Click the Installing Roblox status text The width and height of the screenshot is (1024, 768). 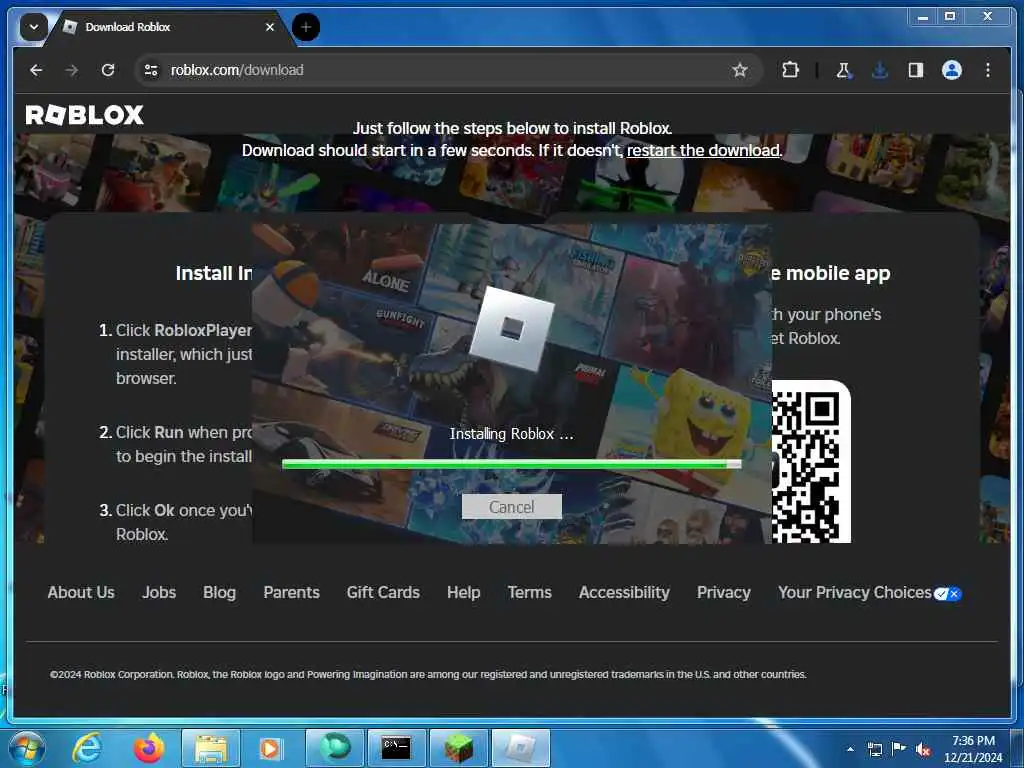pyautogui.click(x=511, y=434)
